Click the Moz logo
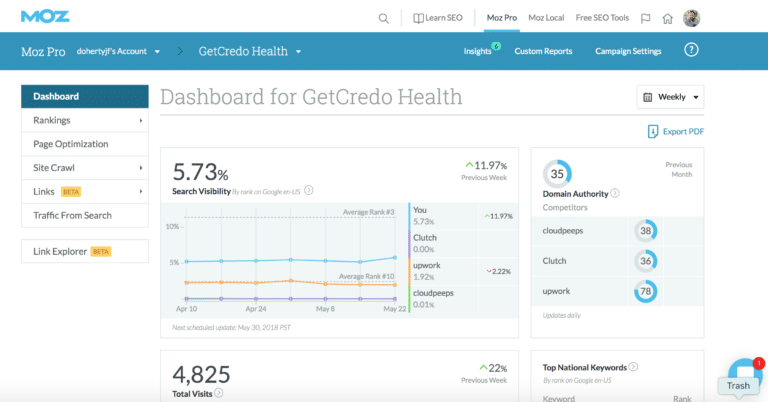Screen dimensions: 768x402 (x=45, y=16)
